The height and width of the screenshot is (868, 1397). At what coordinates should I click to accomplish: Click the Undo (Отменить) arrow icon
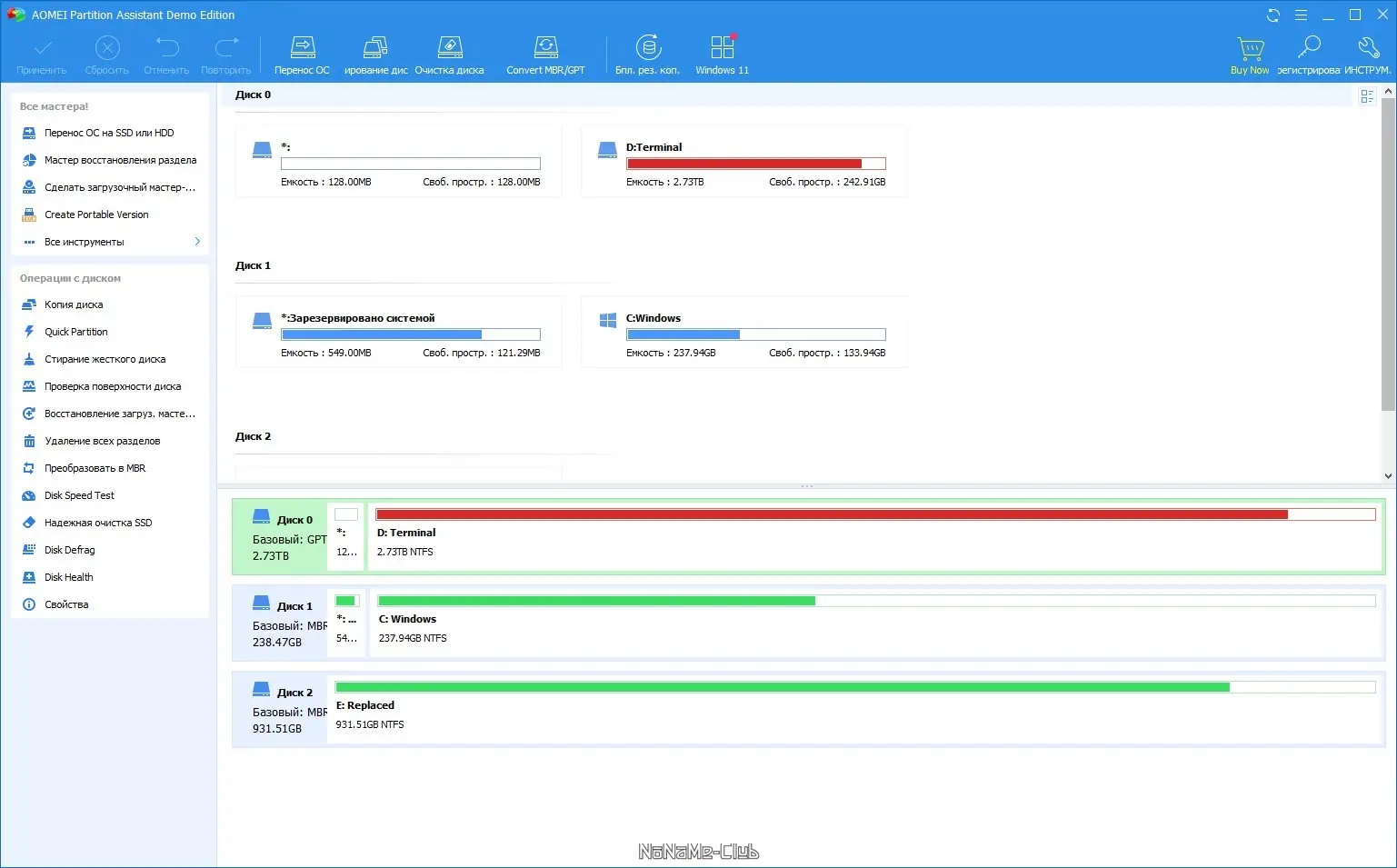(167, 47)
